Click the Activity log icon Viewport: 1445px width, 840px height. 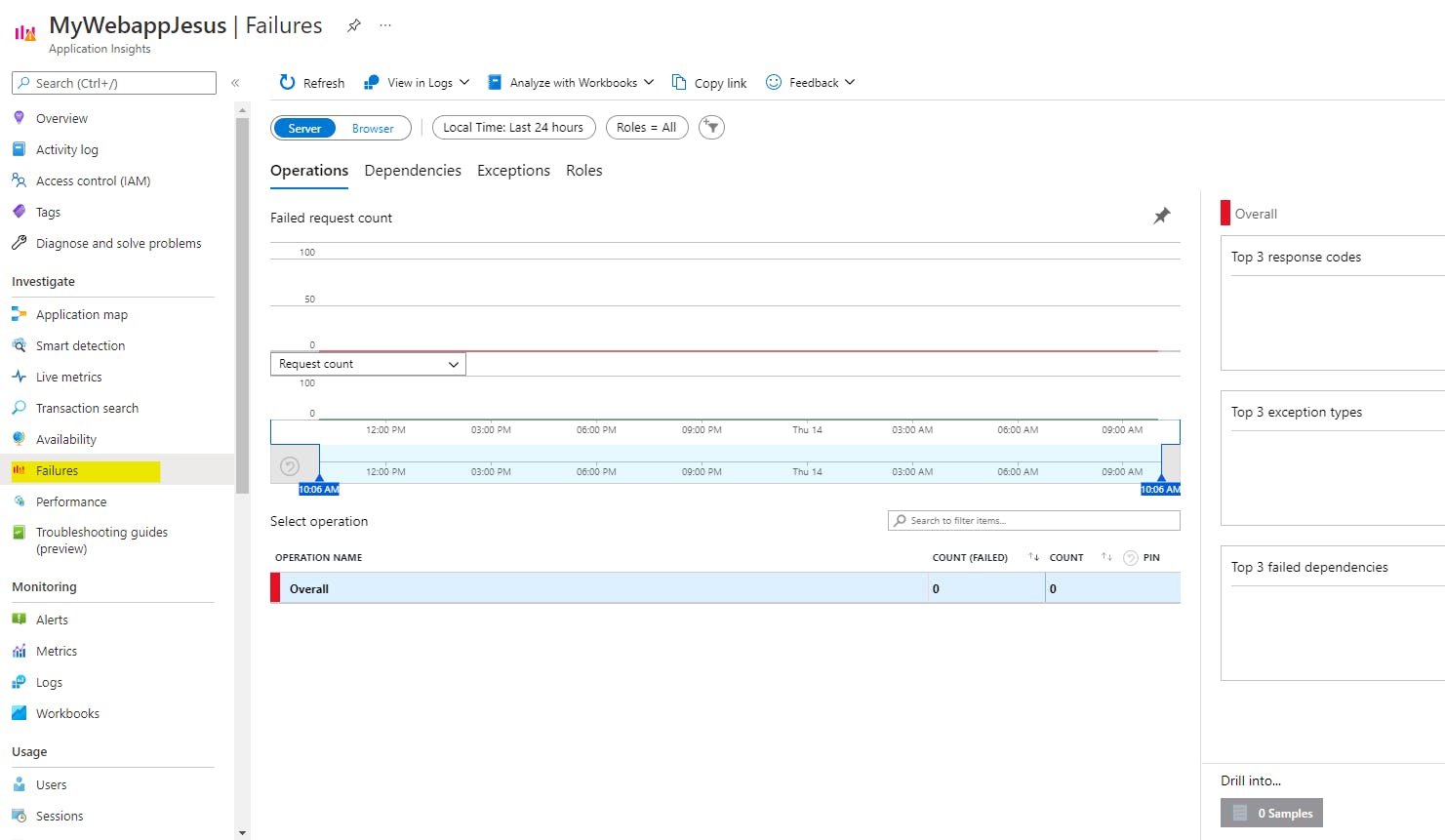pos(19,149)
